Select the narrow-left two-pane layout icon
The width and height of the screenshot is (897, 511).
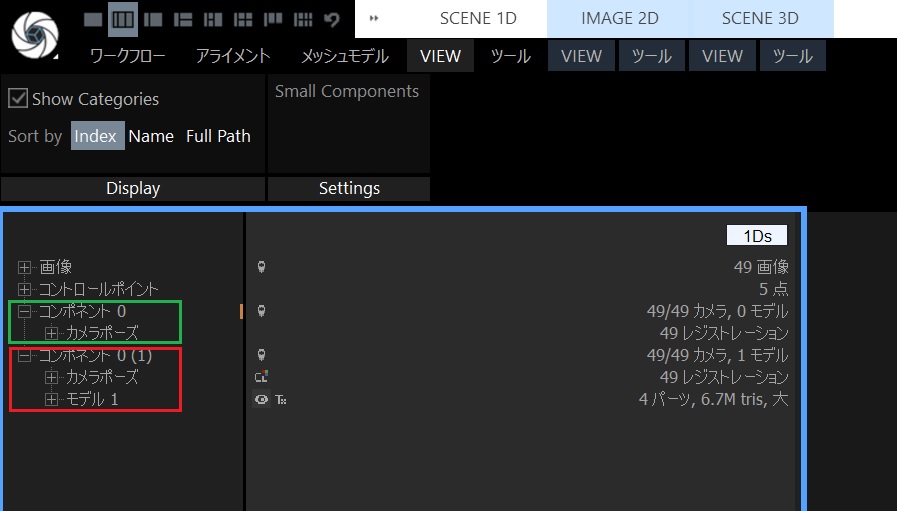click(153, 19)
